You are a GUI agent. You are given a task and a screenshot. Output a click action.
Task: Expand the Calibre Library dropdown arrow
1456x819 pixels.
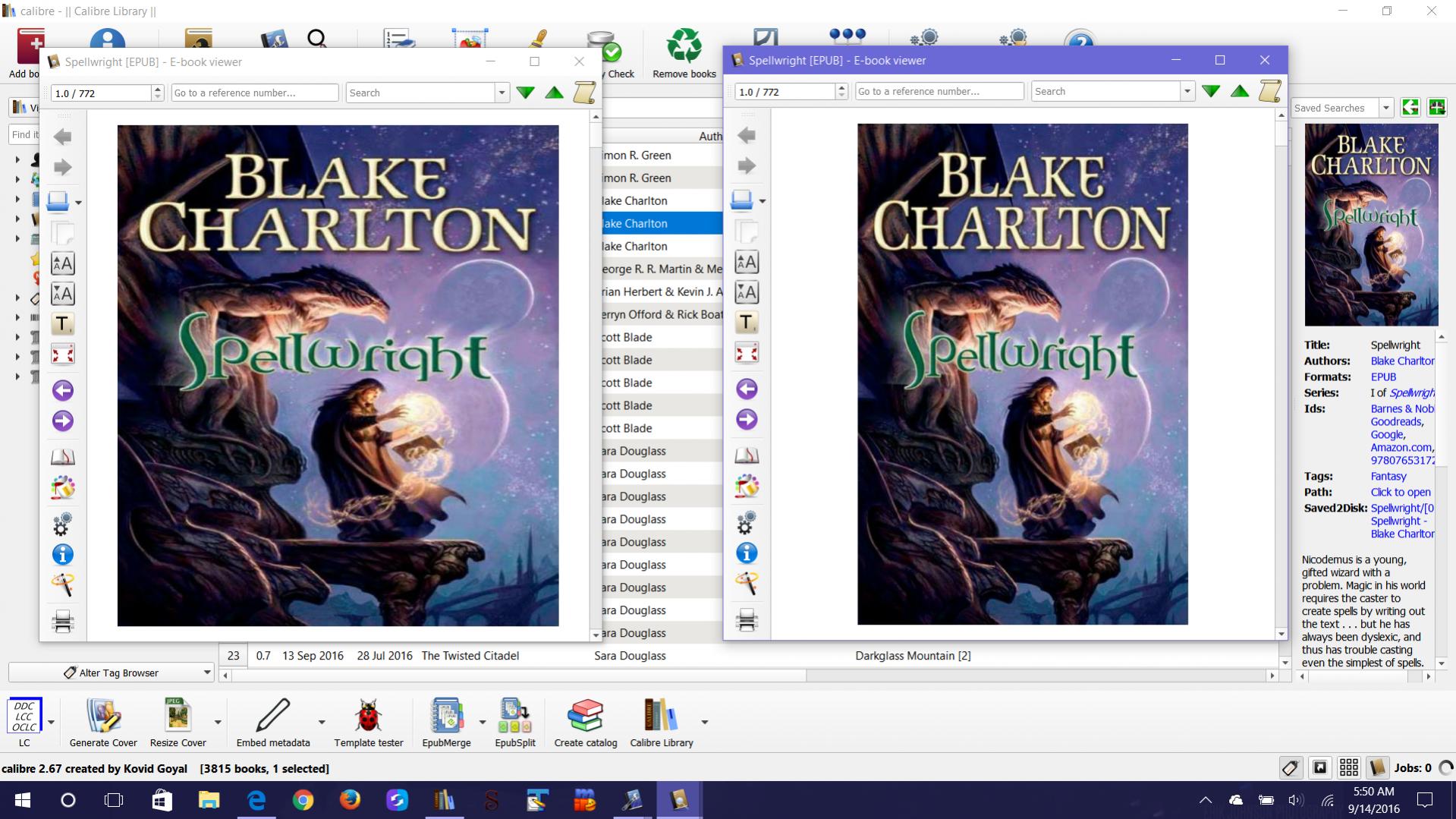pos(705,723)
